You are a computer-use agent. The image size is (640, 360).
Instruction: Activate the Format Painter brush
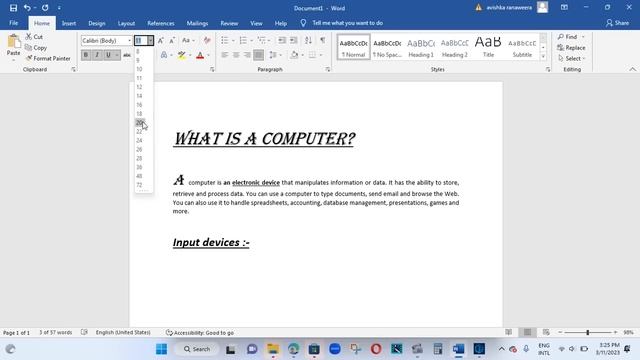pos(48,58)
